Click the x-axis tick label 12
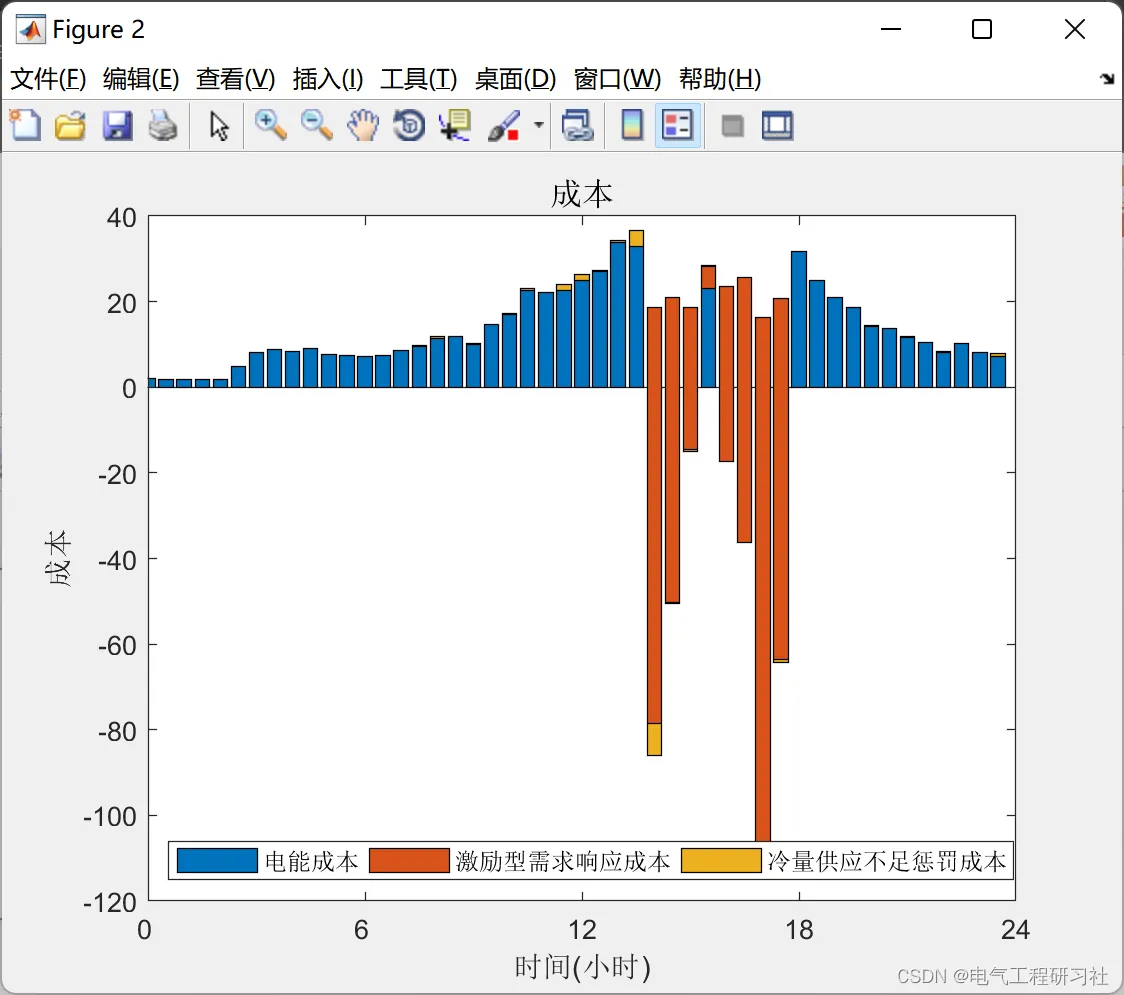 pyautogui.click(x=582, y=930)
